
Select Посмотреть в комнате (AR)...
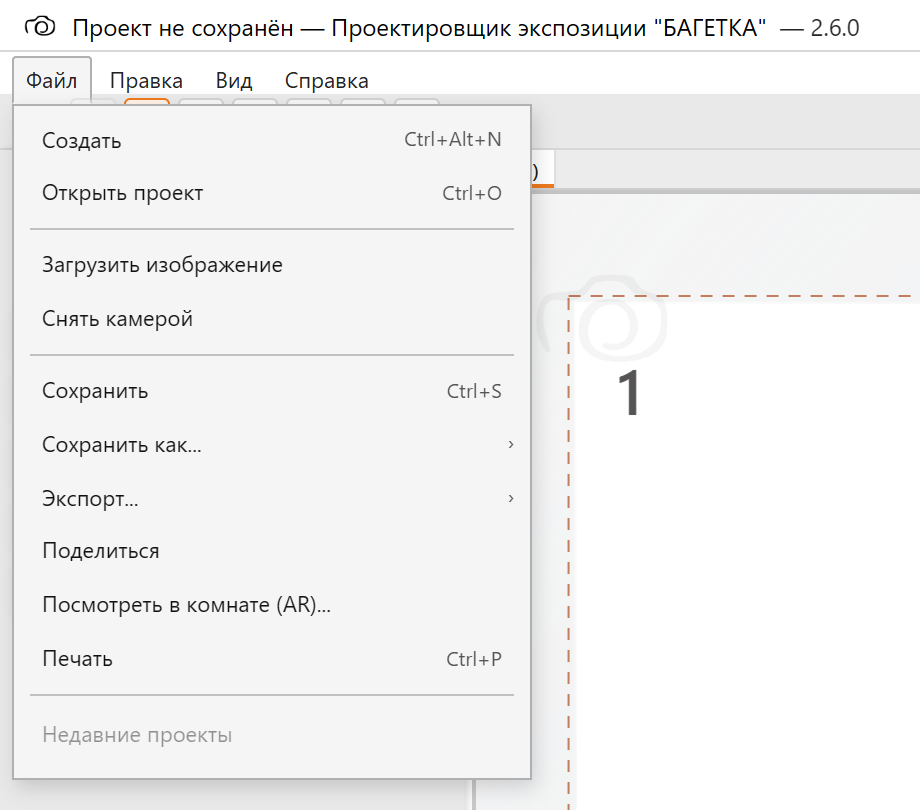pyautogui.click(x=272, y=605)
